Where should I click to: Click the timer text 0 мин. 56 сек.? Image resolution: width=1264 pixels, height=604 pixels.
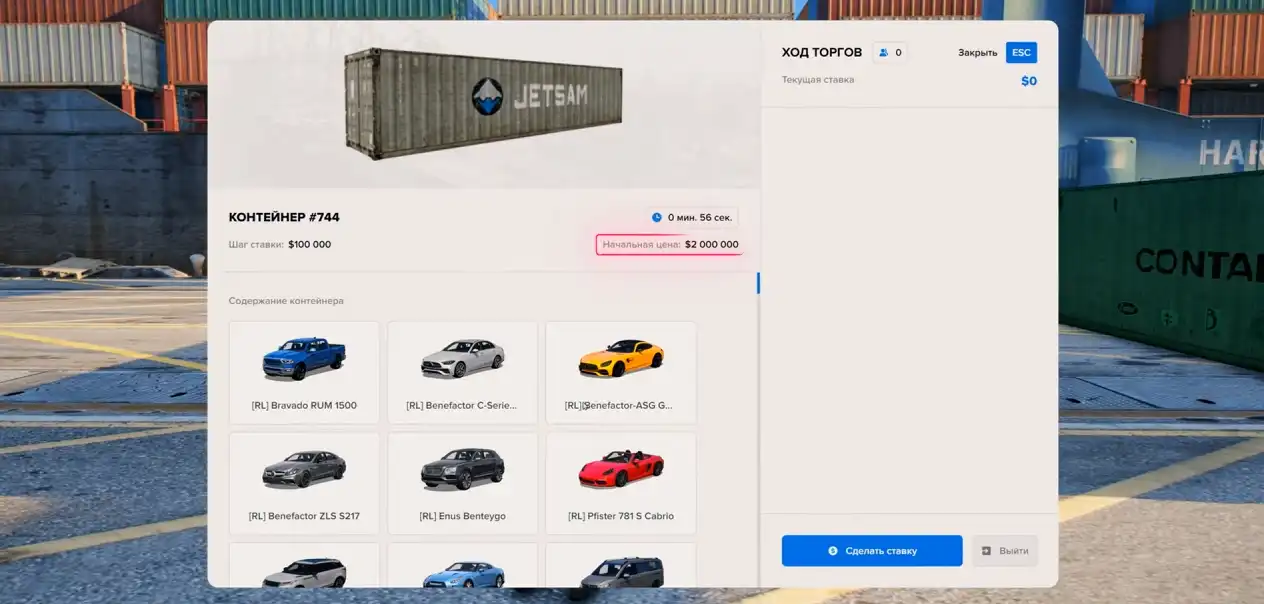tap(700, 217)
